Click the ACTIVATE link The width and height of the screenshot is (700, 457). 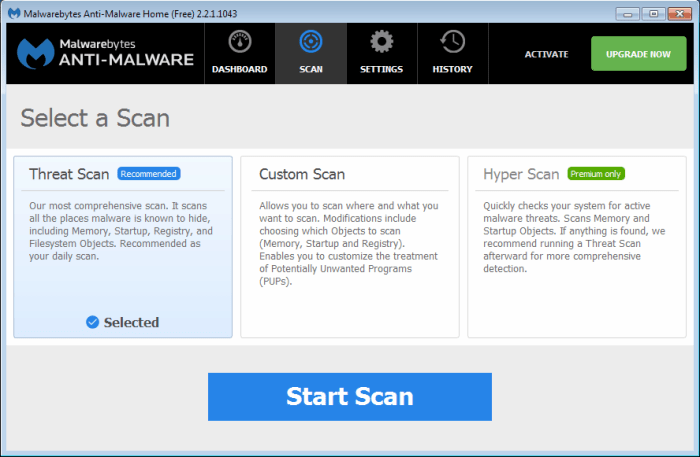pos(546,54)
